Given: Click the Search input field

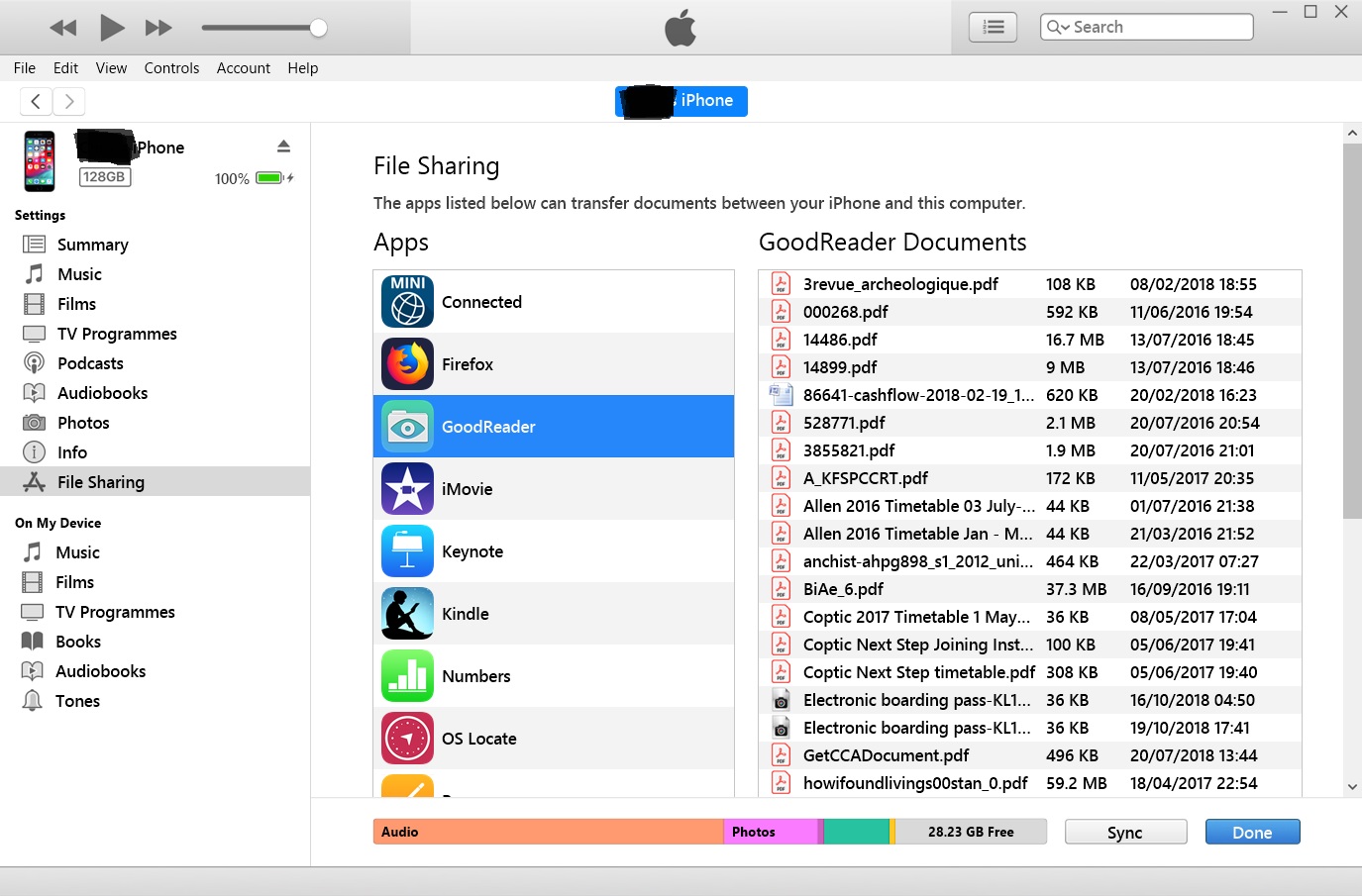Looking at the screenshot, I should pyautogui.click(x=1147, y=27).
